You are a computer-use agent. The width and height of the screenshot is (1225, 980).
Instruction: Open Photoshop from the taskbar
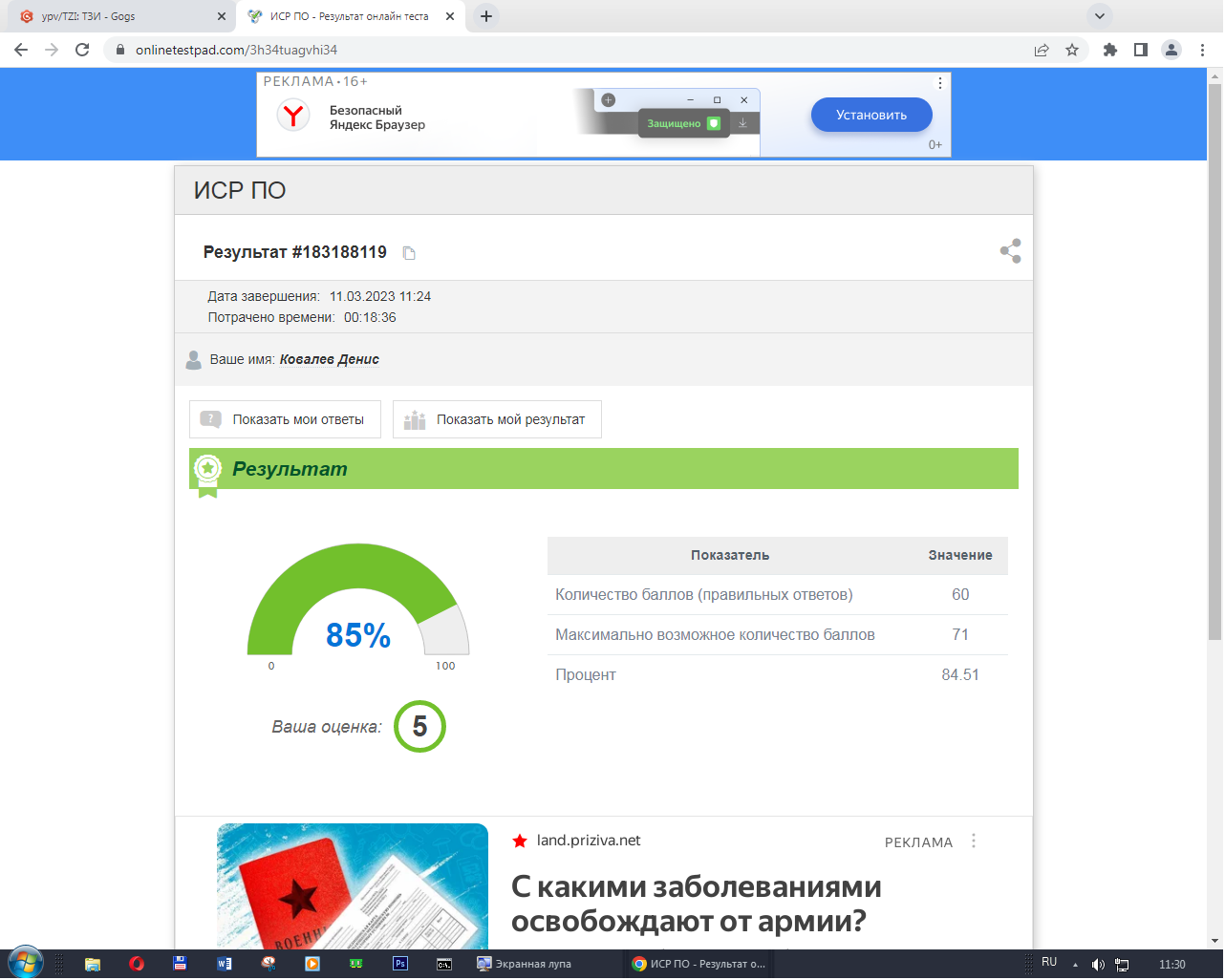[400, 964]
